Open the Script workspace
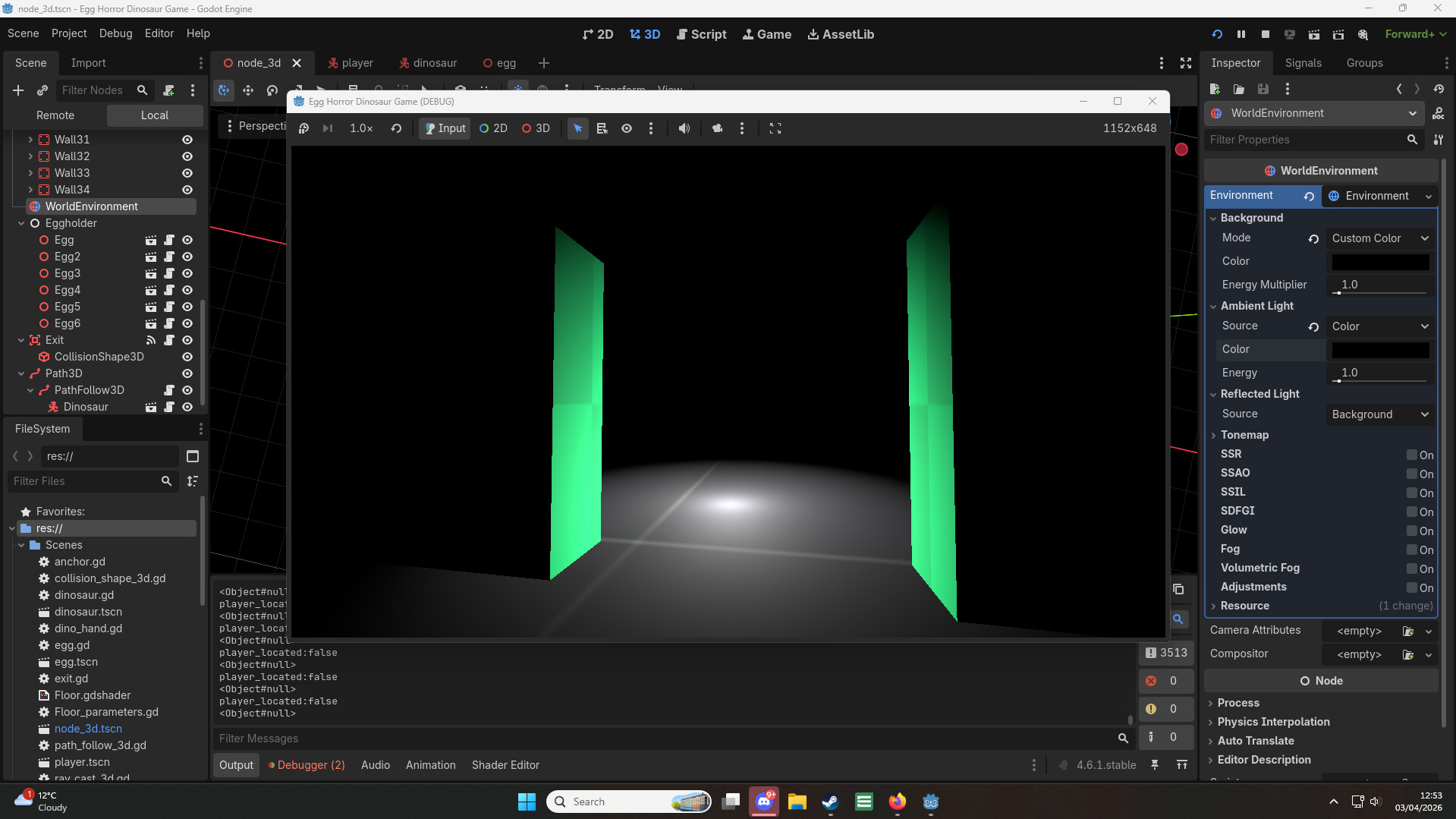The height and width of the screenshot is (819, 1456). [x=701, y=34]
